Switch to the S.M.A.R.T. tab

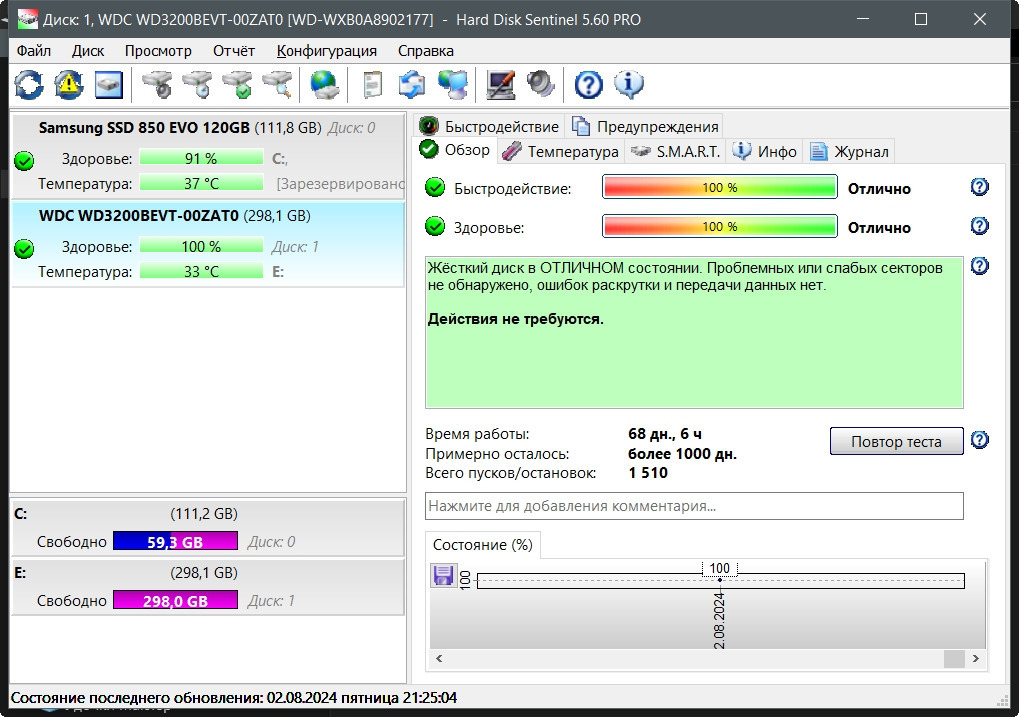click(x=676, y=151)
